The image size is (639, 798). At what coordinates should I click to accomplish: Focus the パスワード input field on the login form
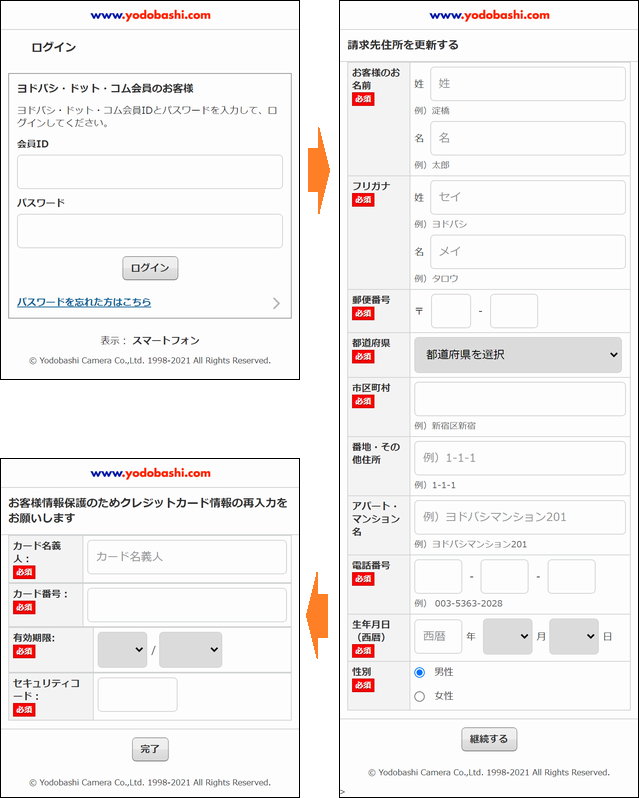(x=150, y=231)
